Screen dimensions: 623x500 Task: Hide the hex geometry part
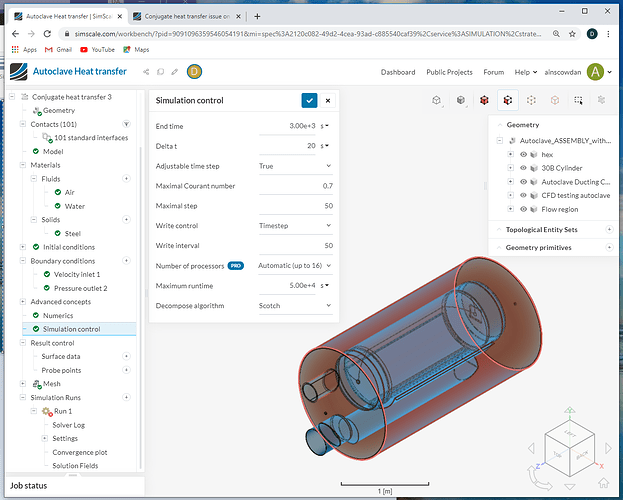pos(522,155)
